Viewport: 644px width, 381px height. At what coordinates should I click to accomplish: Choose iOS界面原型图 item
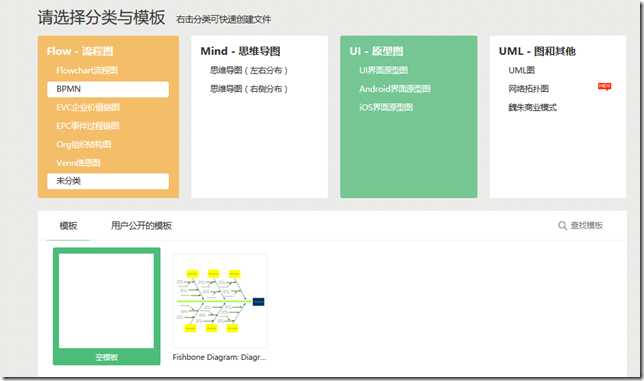[386, 108]
